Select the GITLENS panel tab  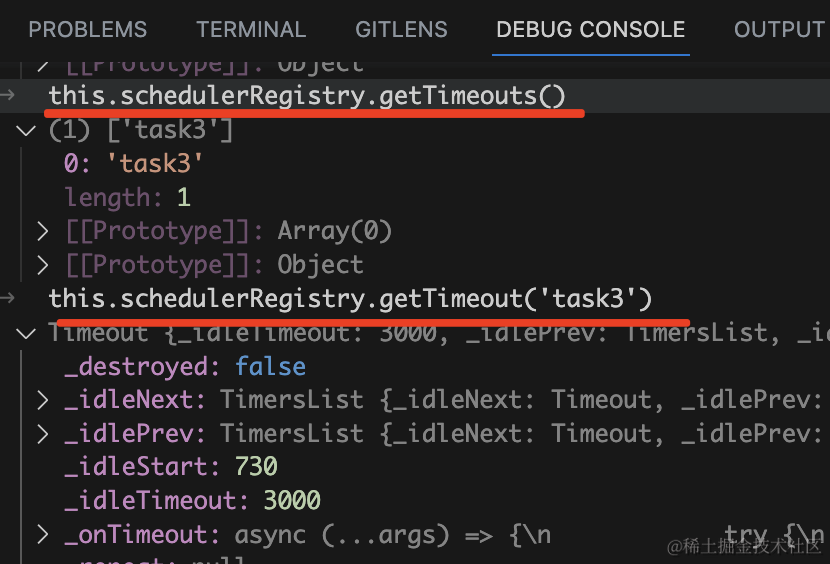click(x=401, y=30)
